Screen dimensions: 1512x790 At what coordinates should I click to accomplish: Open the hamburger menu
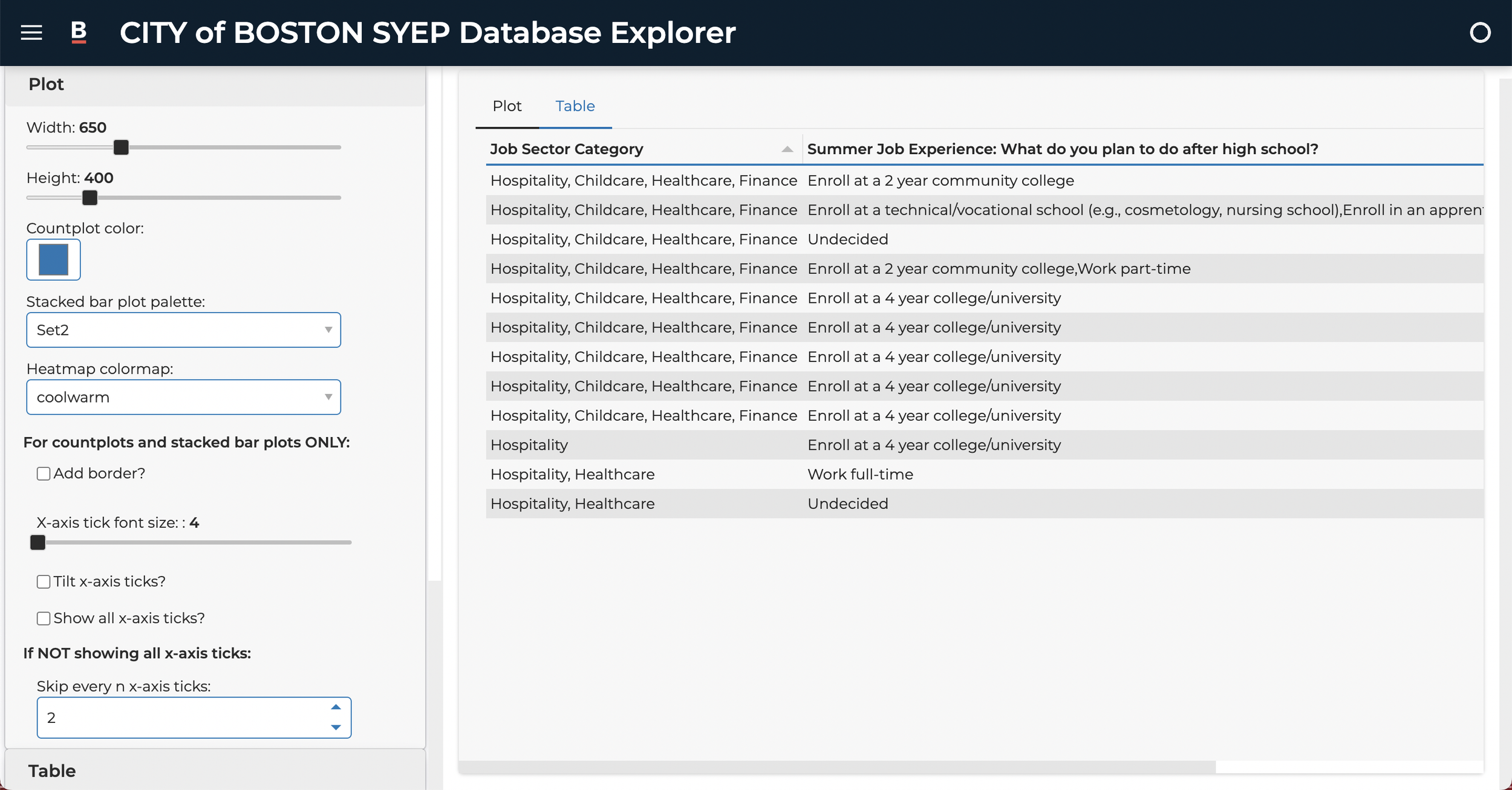click(x=31, y=33)
